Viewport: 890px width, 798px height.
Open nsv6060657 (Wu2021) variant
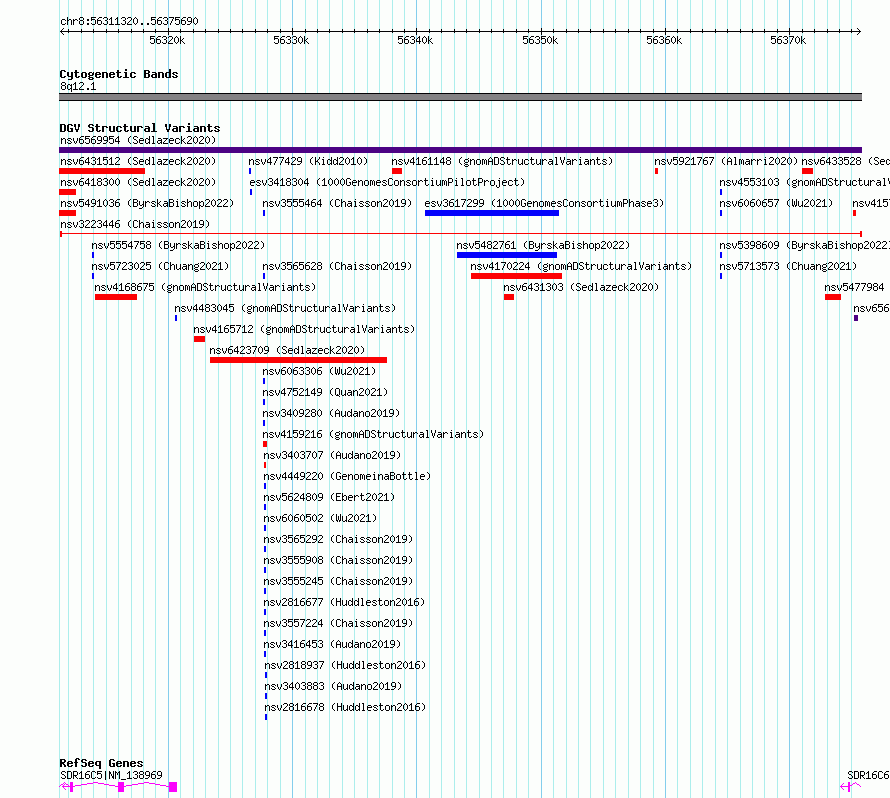(x=776, y=203)
